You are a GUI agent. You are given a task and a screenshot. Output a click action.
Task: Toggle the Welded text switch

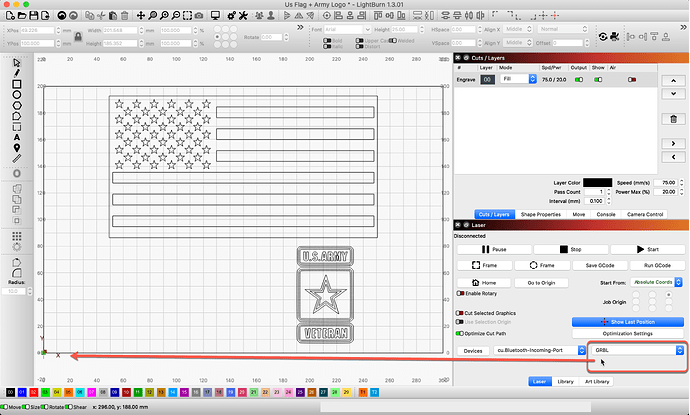point(393,40)
